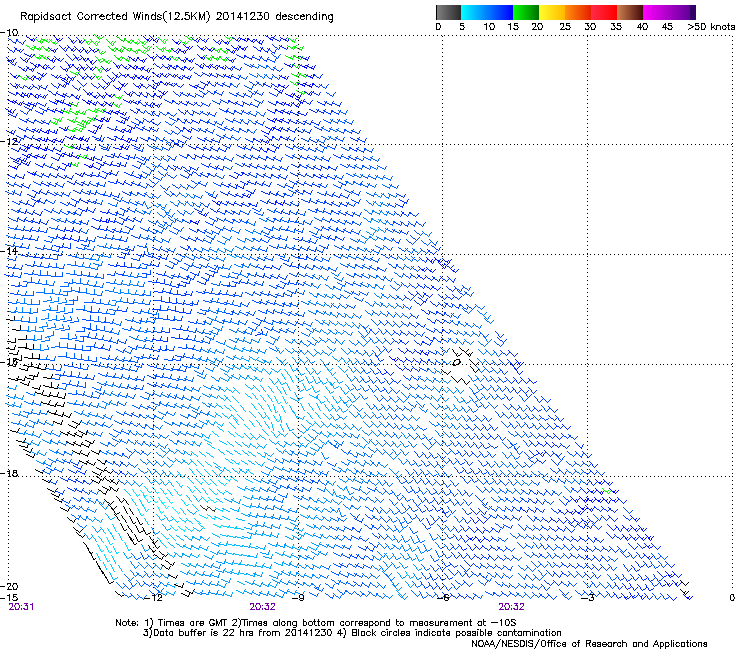The image size is (740, 650).
Task: Click the '-12' latitude label on the left axis
Action: tap(9, 141)
